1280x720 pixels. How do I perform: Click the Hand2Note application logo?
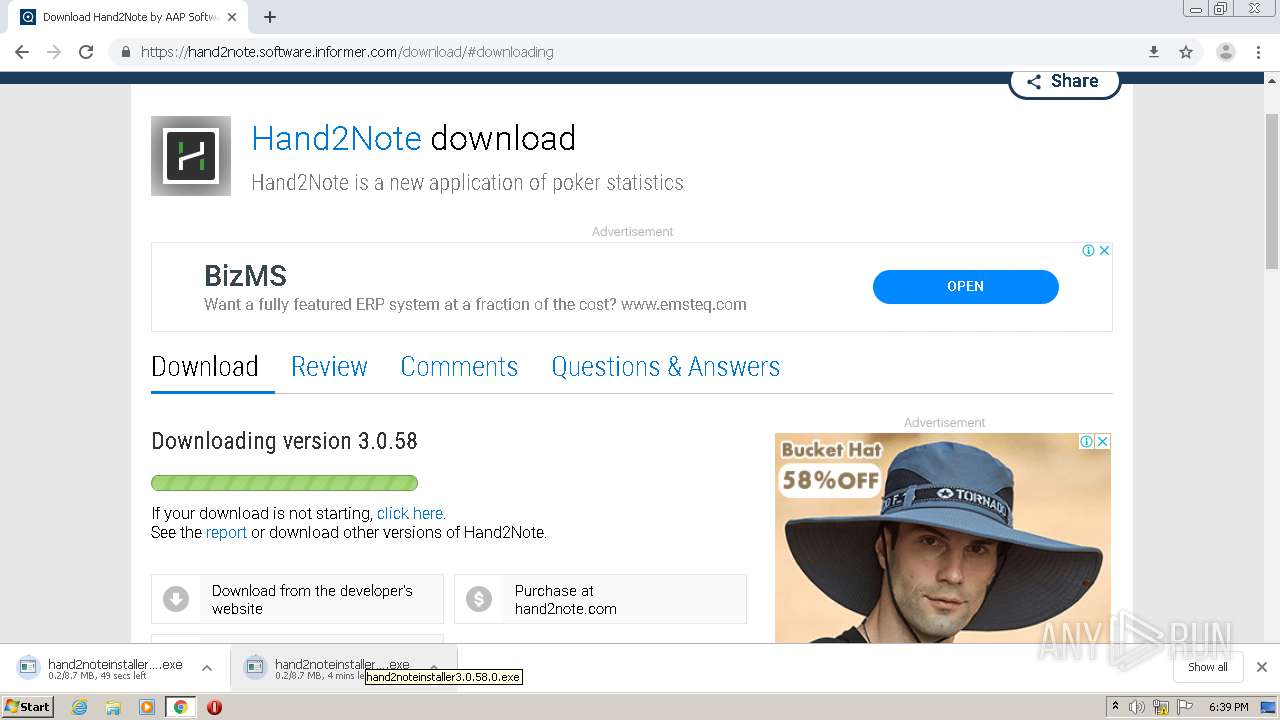click(x=191, y=156)
